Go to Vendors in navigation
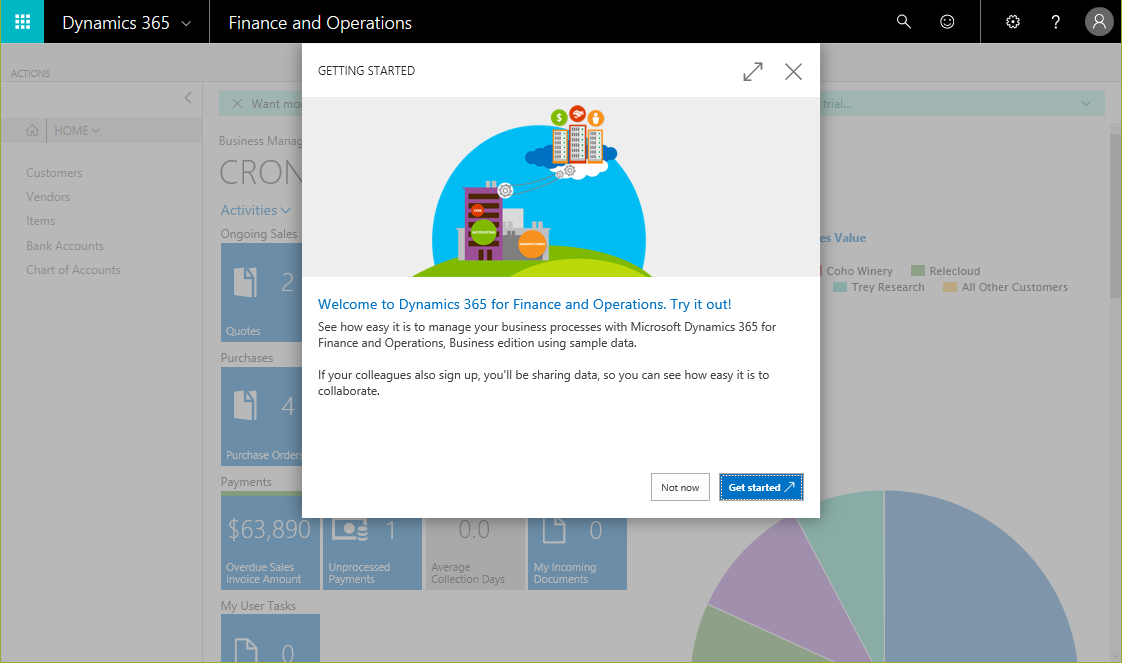This screenshot has width=1122, height=663. [48, 197]
